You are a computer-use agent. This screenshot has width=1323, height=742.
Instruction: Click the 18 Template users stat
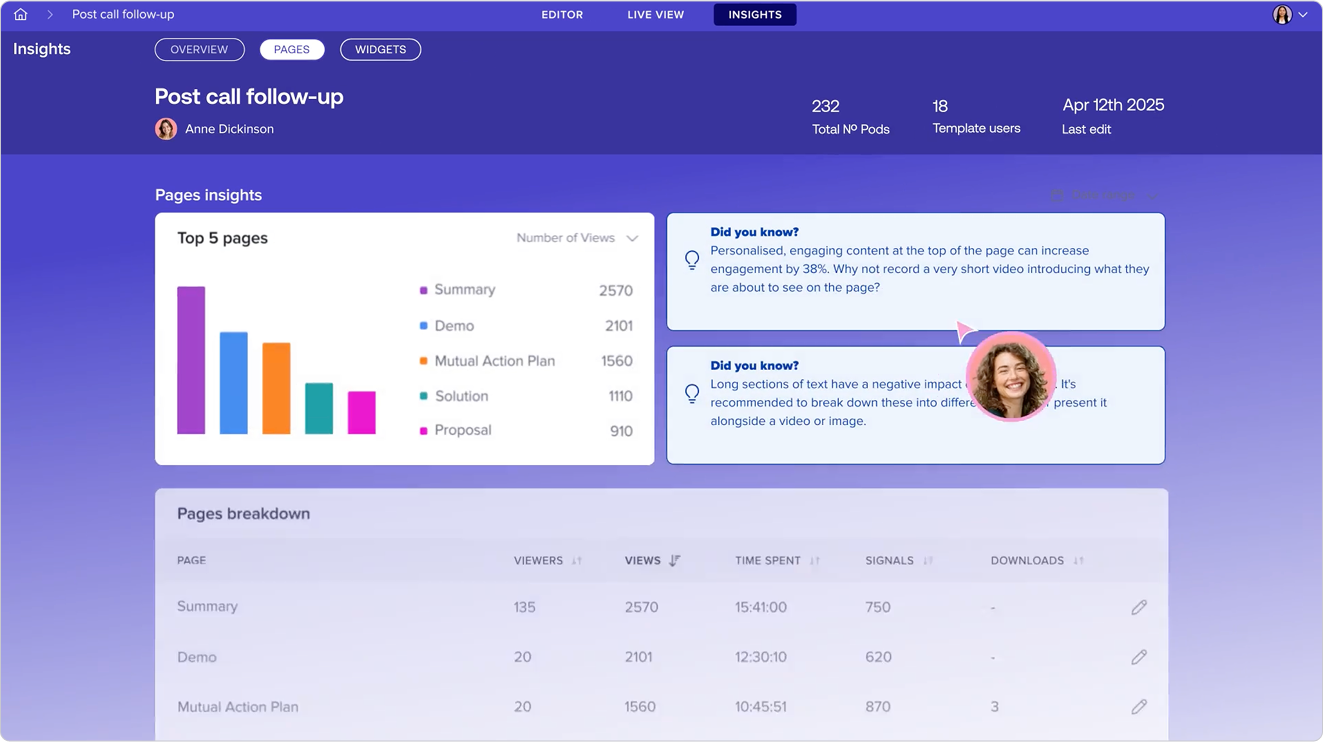976,117
